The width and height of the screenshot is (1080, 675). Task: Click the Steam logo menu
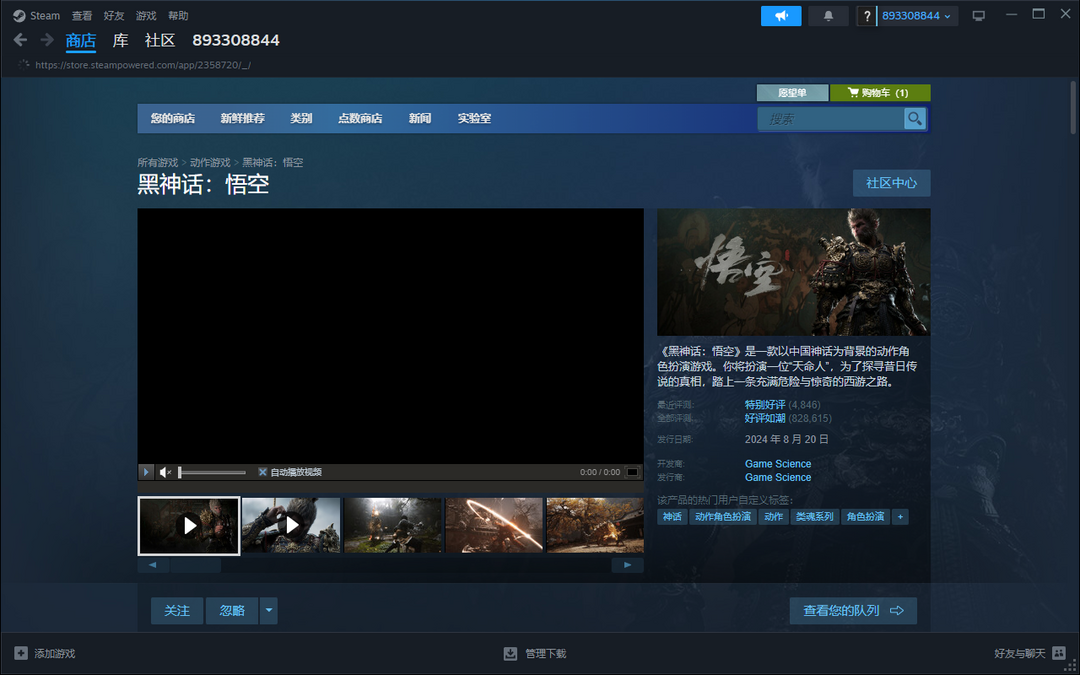pyautogui.click(x=37, y=15)
